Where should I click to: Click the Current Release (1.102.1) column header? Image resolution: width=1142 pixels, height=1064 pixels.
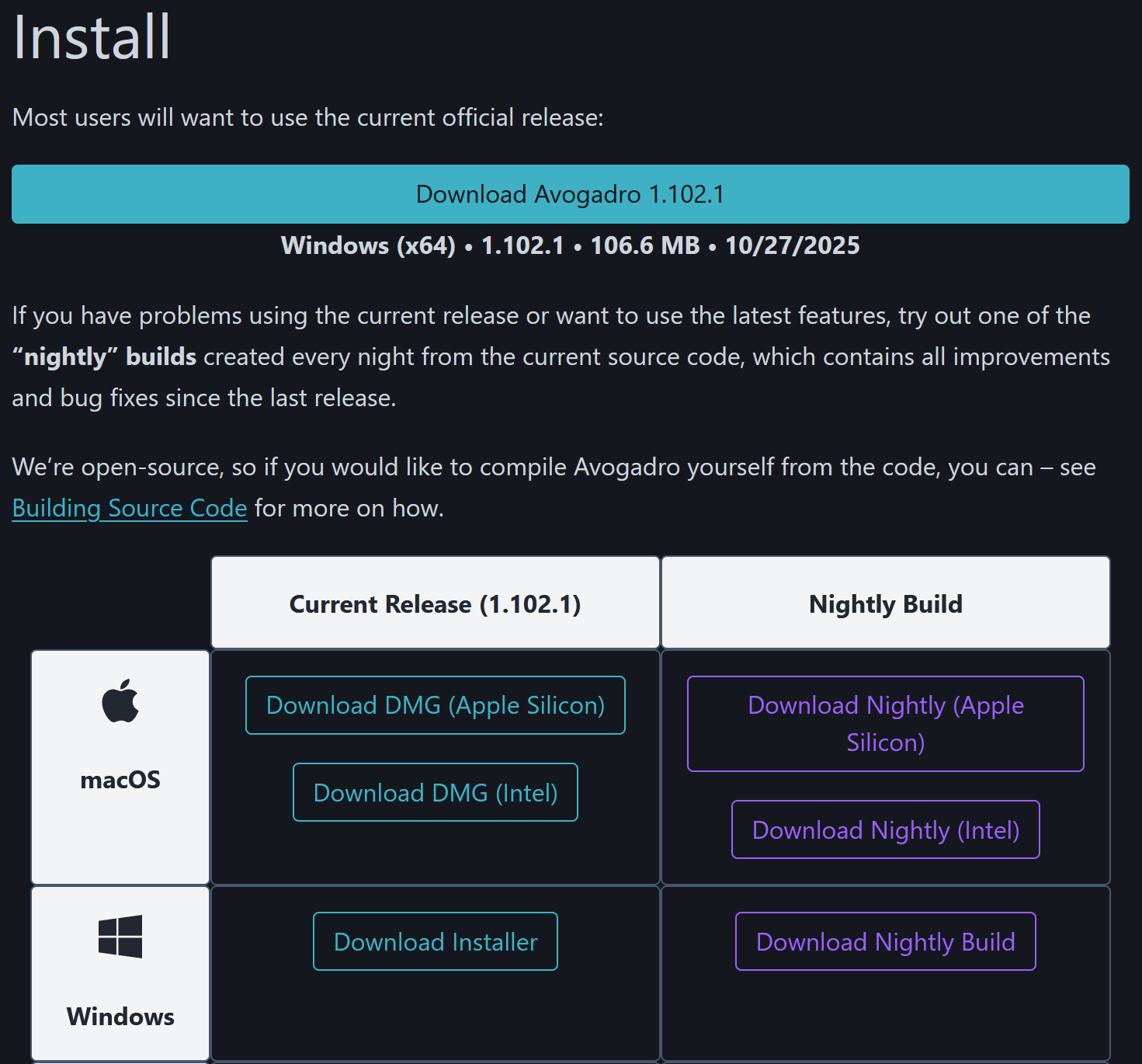tap(435, 603)
